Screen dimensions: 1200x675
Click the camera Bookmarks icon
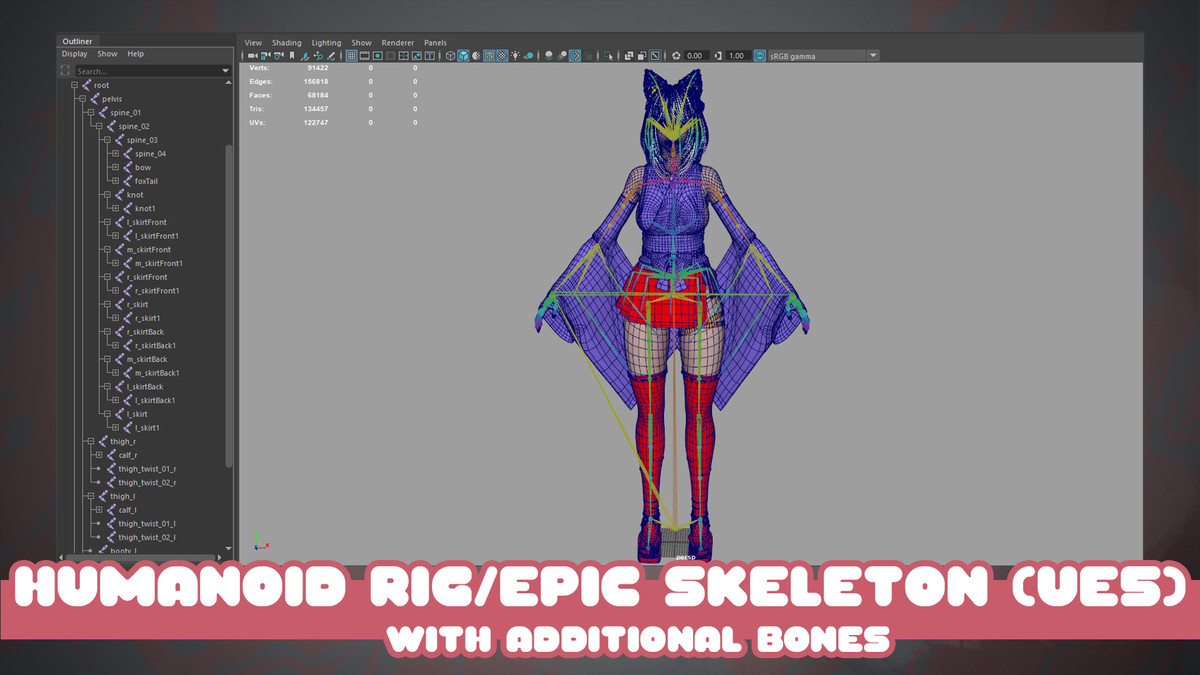point(292,56)
